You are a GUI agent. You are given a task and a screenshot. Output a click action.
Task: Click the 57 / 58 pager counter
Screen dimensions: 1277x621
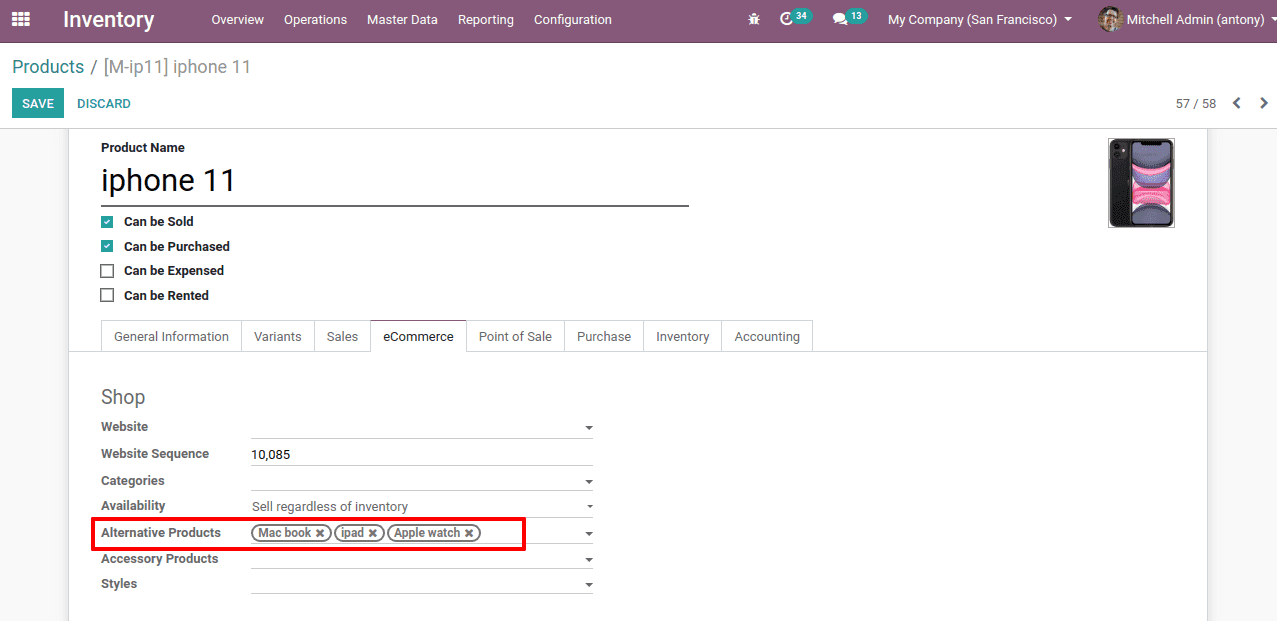1196,104
